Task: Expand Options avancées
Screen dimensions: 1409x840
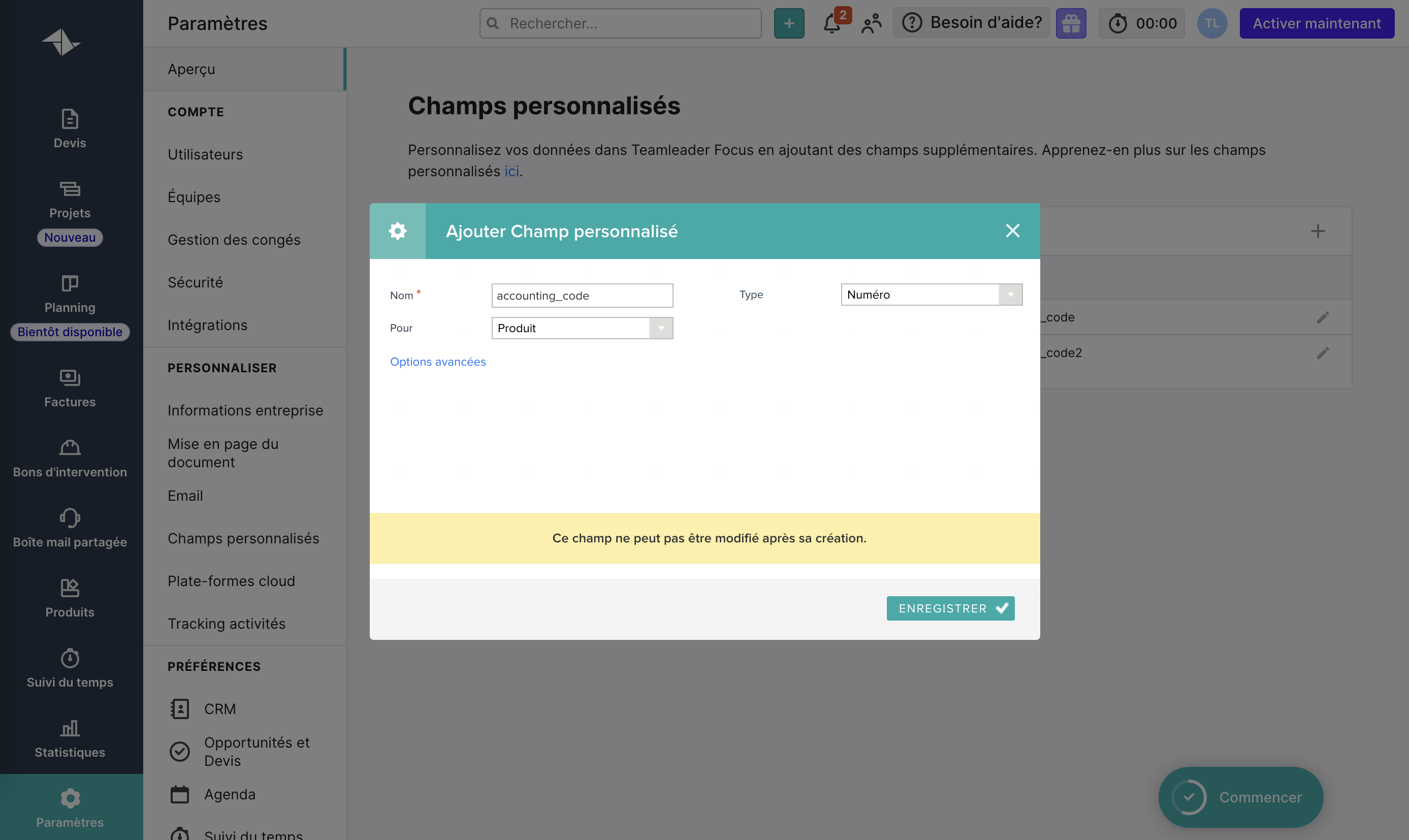Action: point(438,362)
